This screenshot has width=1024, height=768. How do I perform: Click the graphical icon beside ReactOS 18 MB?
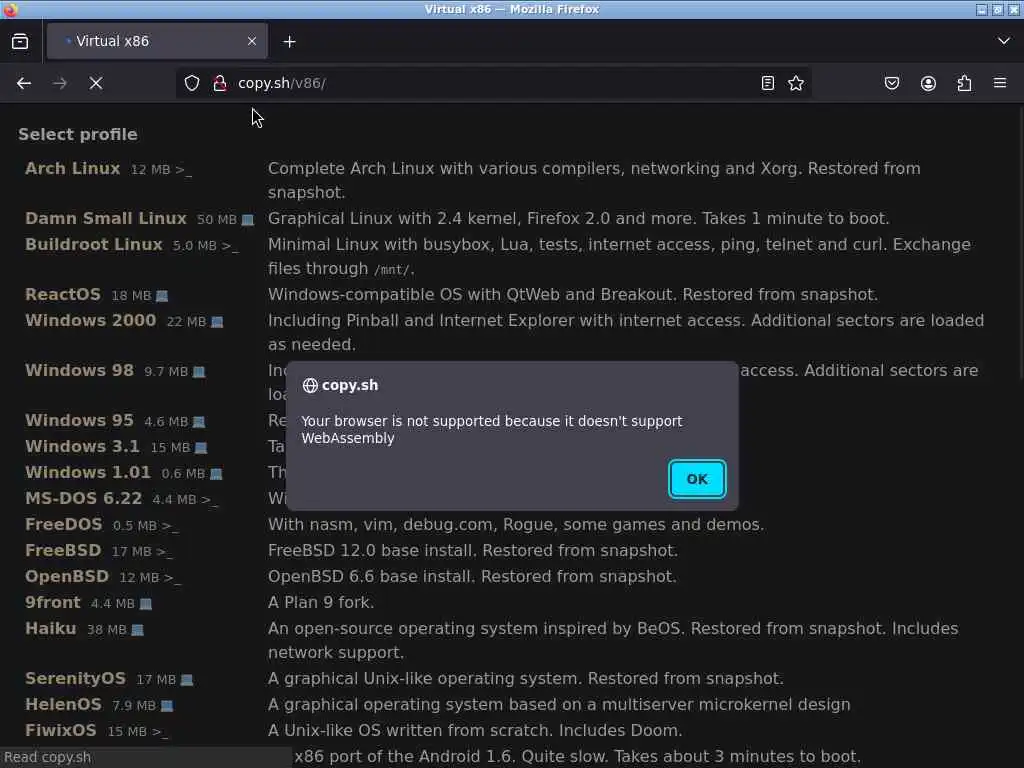coord(162,296)
